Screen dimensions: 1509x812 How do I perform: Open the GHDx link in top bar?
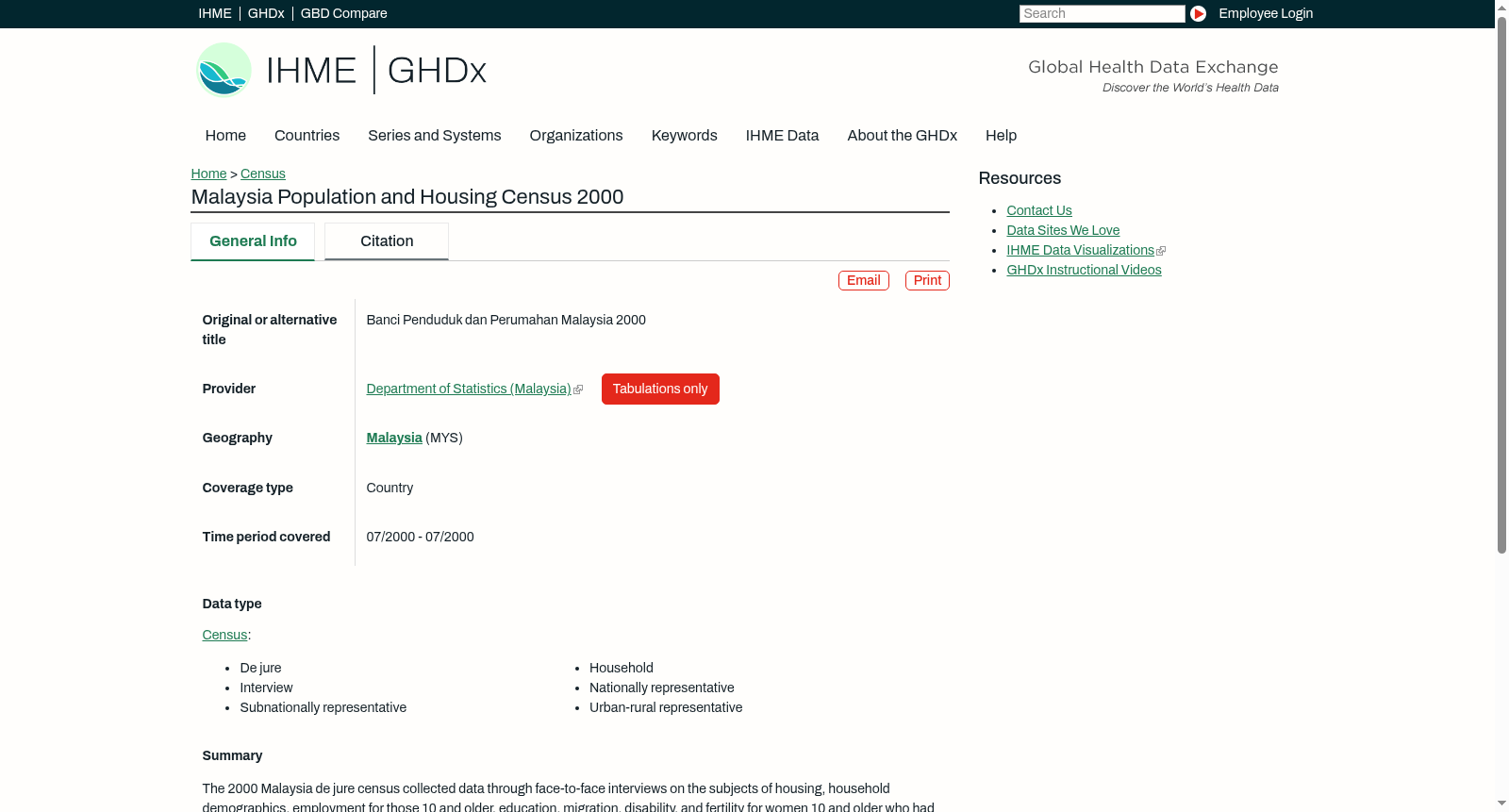pyautogui.click(x=266, y=13)
